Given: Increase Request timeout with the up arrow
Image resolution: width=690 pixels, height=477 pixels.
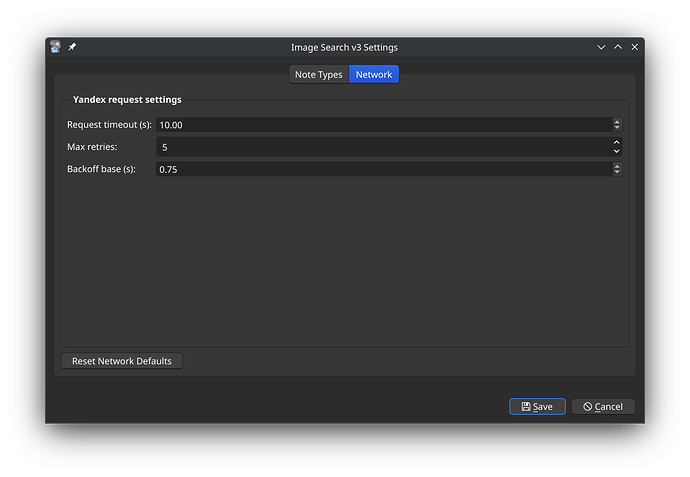Looking at the screenshot, I should 617,122.
